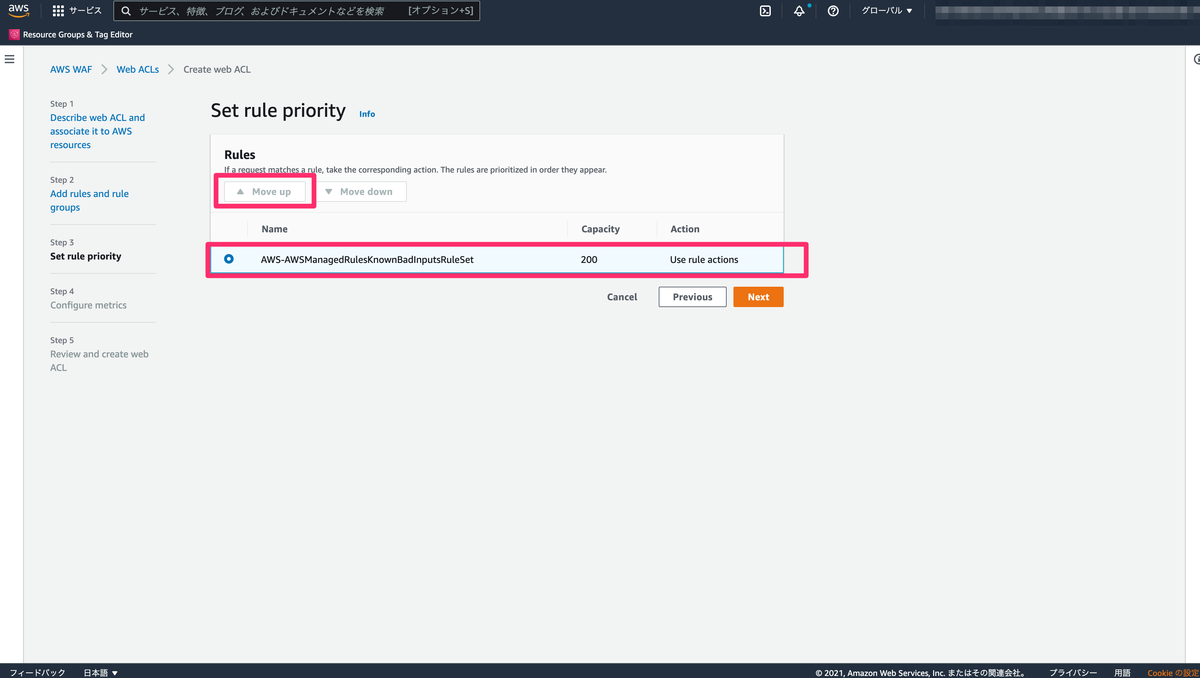This screenshot has height=678, width=1200.
Task: Select the AWSManagedRulesKnownBadInputsRuleSet radio button
Action: point(229,258)
